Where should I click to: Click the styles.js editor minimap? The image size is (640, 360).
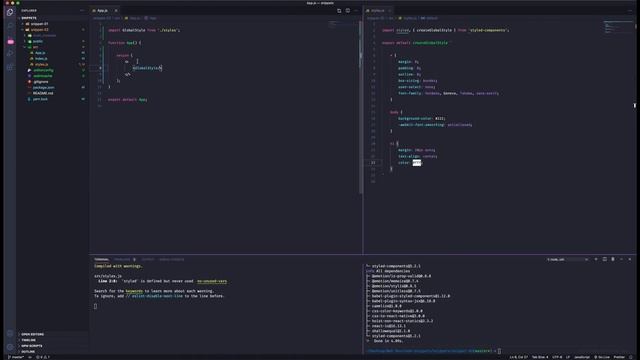point(618,27)
